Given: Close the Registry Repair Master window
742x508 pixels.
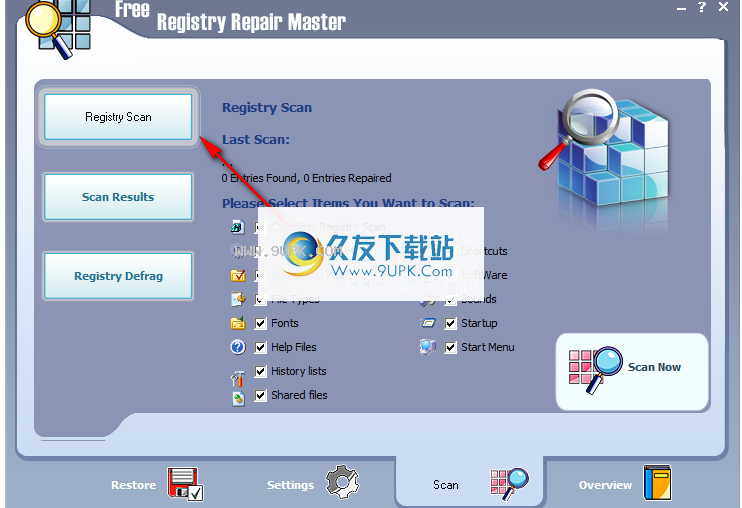Looking at the screenshot, I should [x=724, y=7].
